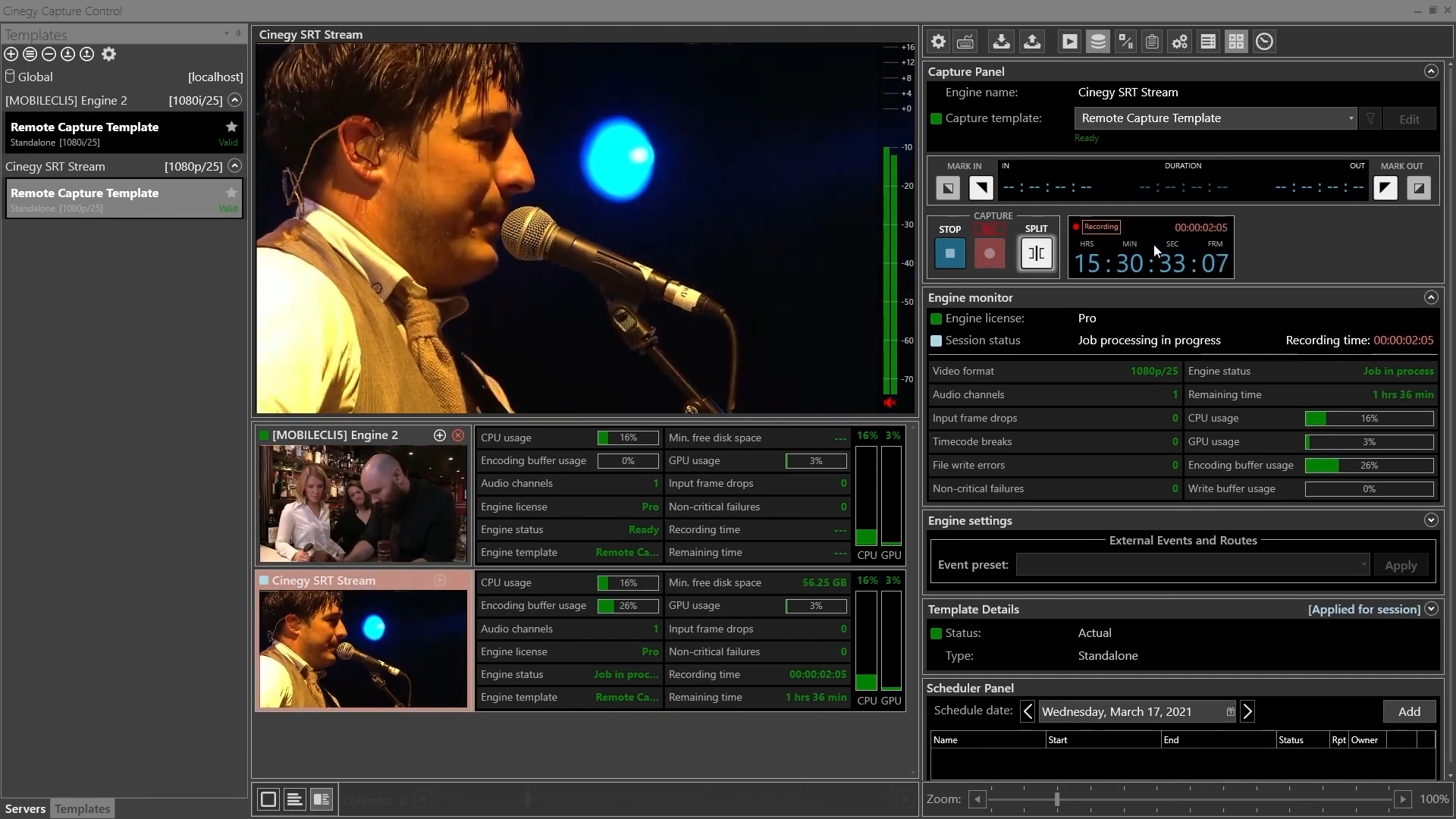Remove template with the minus icon

click(49, 54)
